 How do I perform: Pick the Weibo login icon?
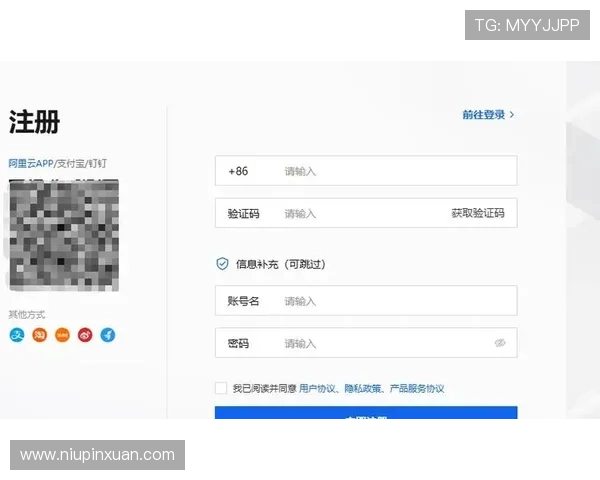coord(85,335)
